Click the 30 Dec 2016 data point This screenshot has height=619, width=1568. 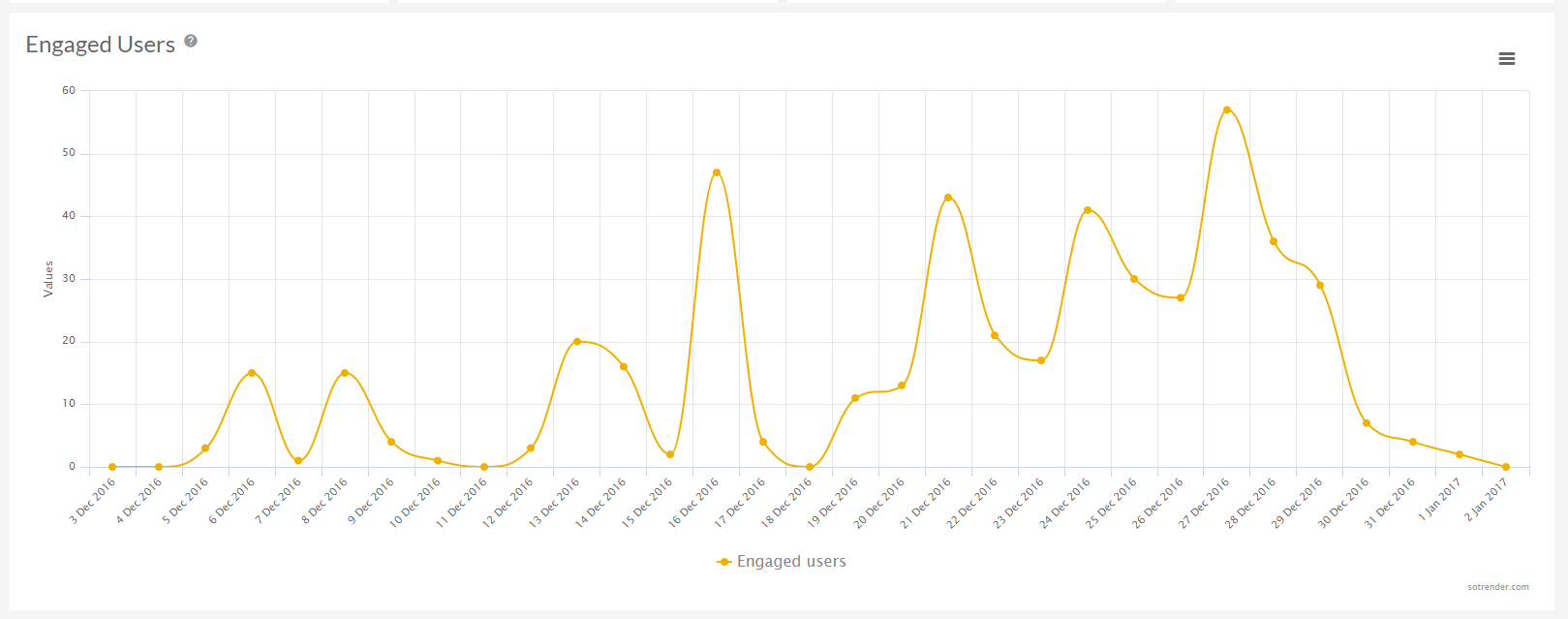pos(1367,423)
